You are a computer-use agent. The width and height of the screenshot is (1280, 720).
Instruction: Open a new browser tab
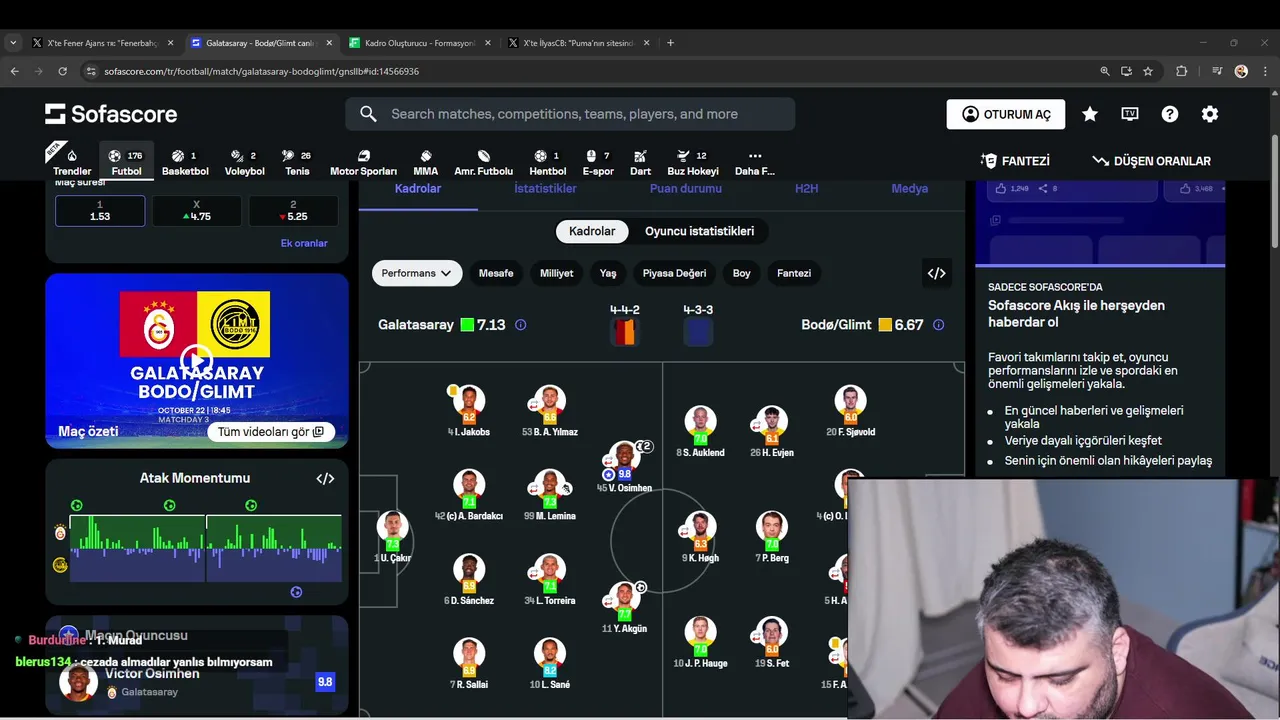(670, 43)
